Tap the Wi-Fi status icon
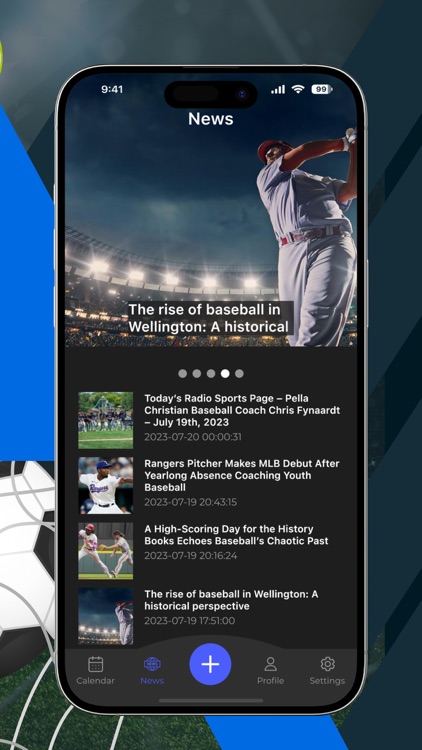 298,89
